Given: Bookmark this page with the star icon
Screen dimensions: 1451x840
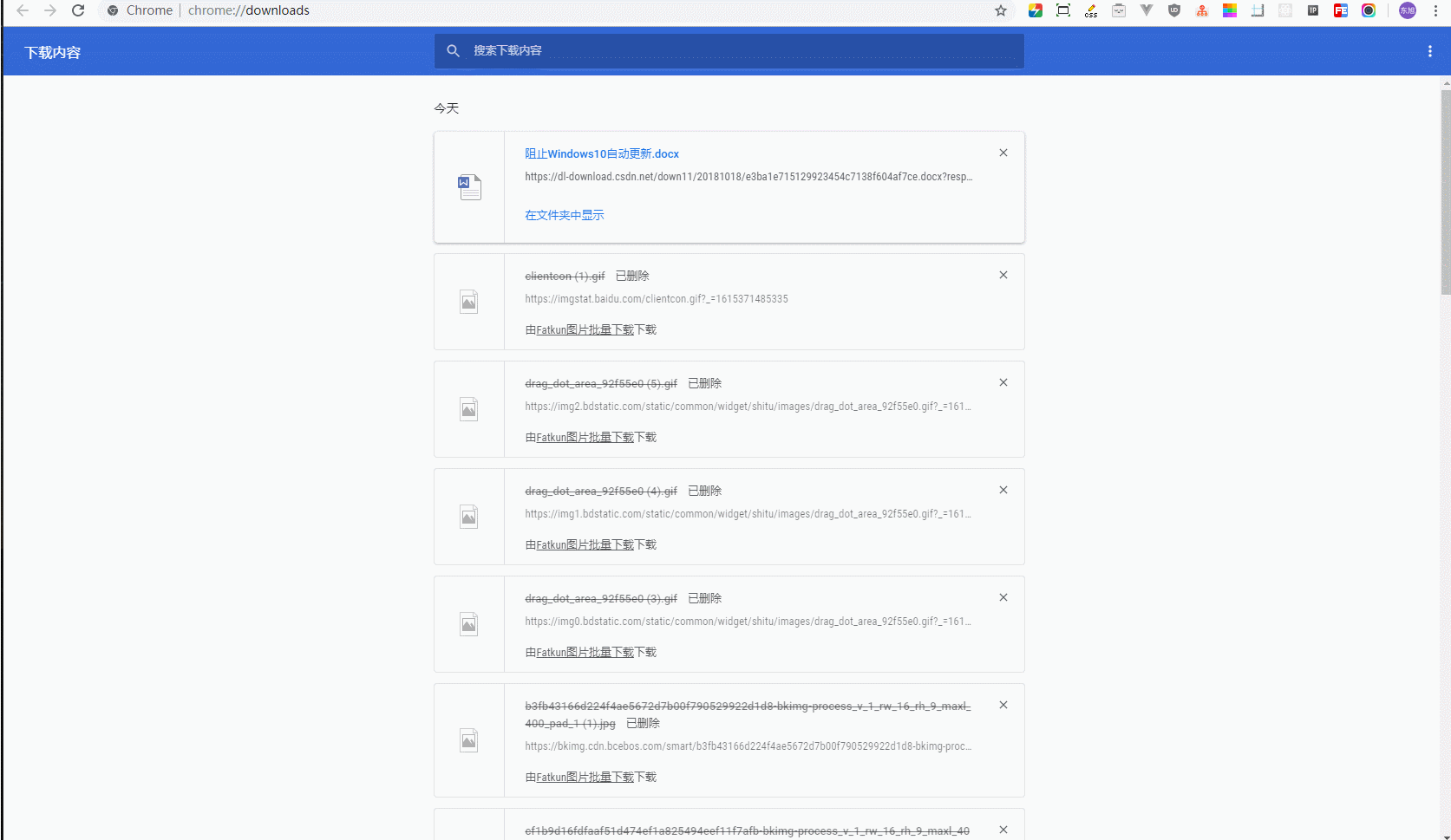Looking at the screenshot, I should coord(1001,10).
